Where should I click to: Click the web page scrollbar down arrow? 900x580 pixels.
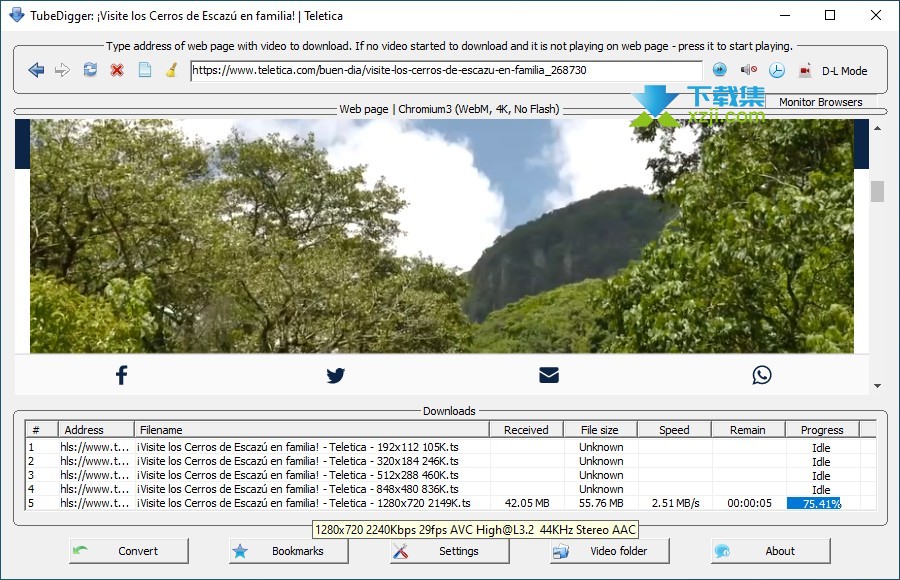pos(877,386)
